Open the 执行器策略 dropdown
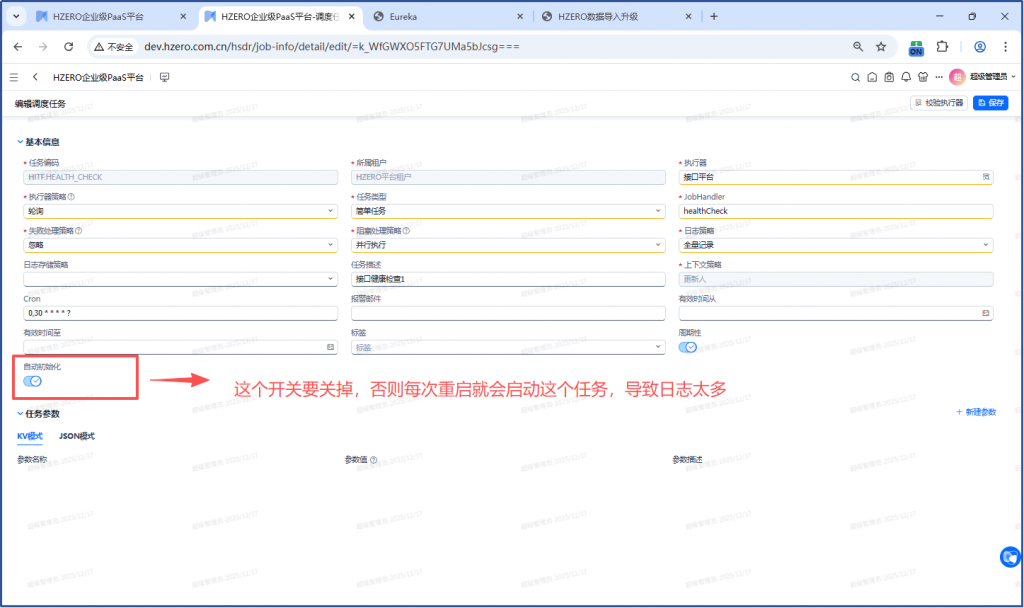 tap(180, 211)
